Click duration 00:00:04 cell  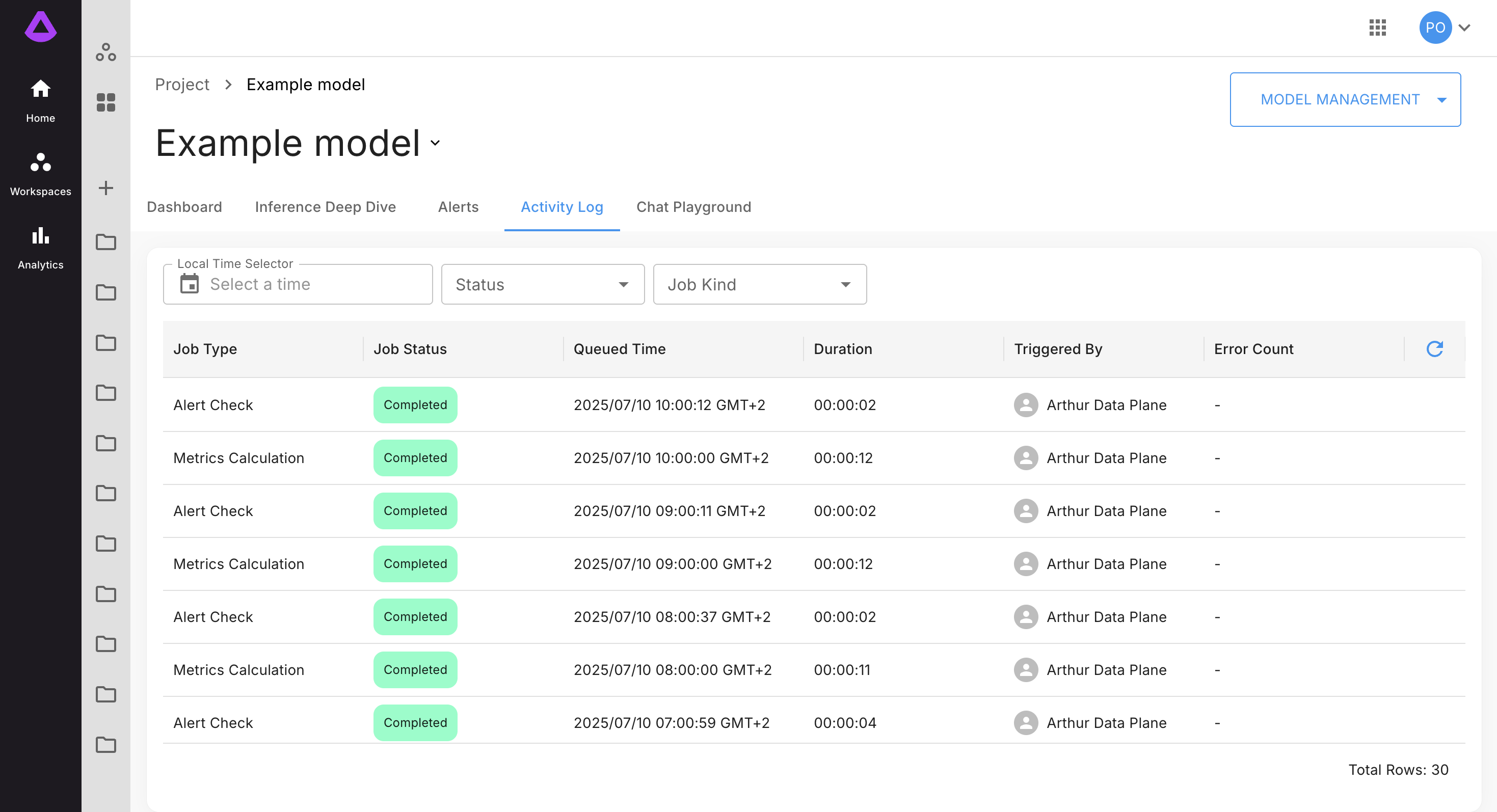(x=845, y=722)
